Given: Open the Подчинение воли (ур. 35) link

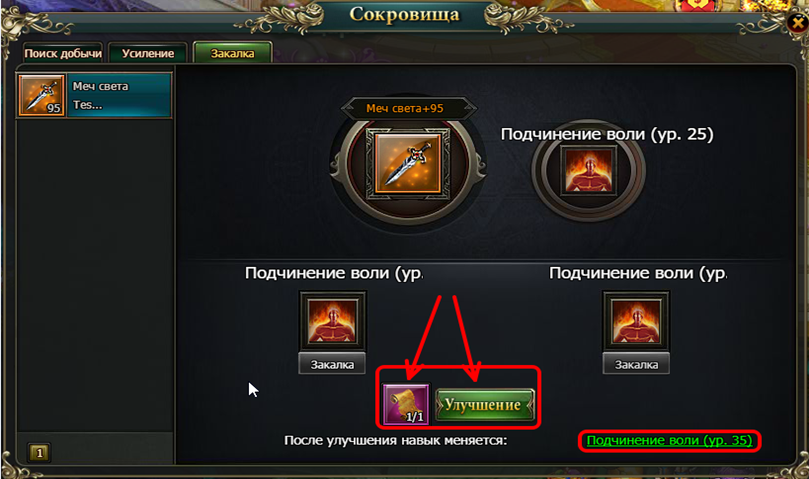Looking at the screenshot, I should click(x=669, y=440).
